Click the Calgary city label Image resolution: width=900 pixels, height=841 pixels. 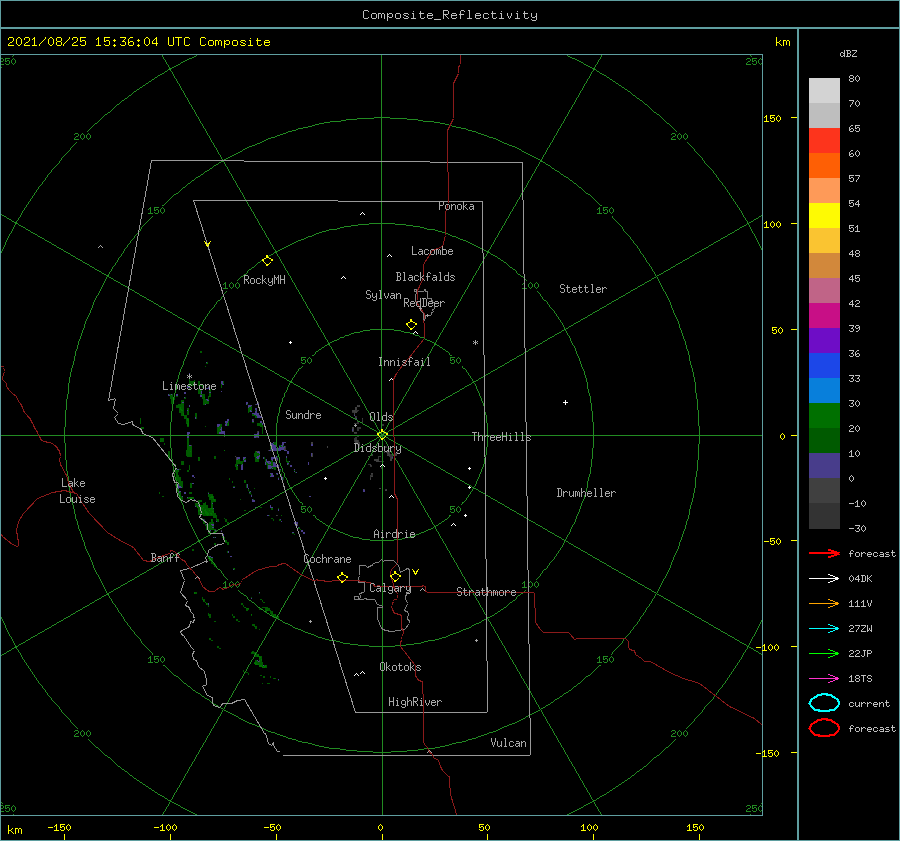390,588
